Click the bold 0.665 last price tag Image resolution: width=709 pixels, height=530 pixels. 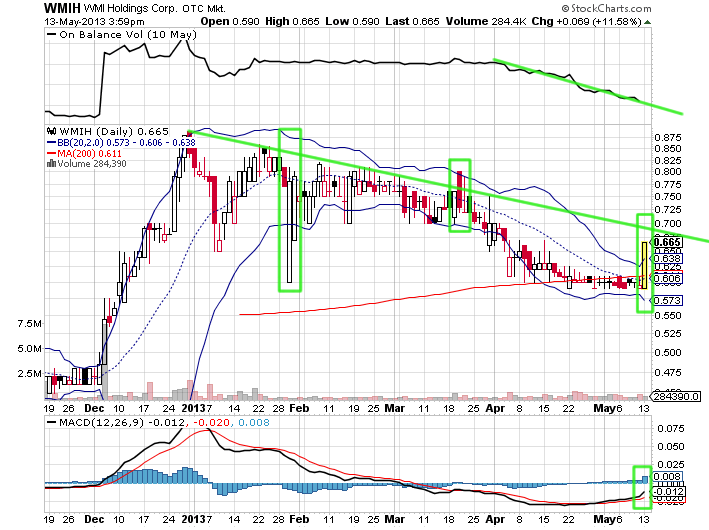667,242
